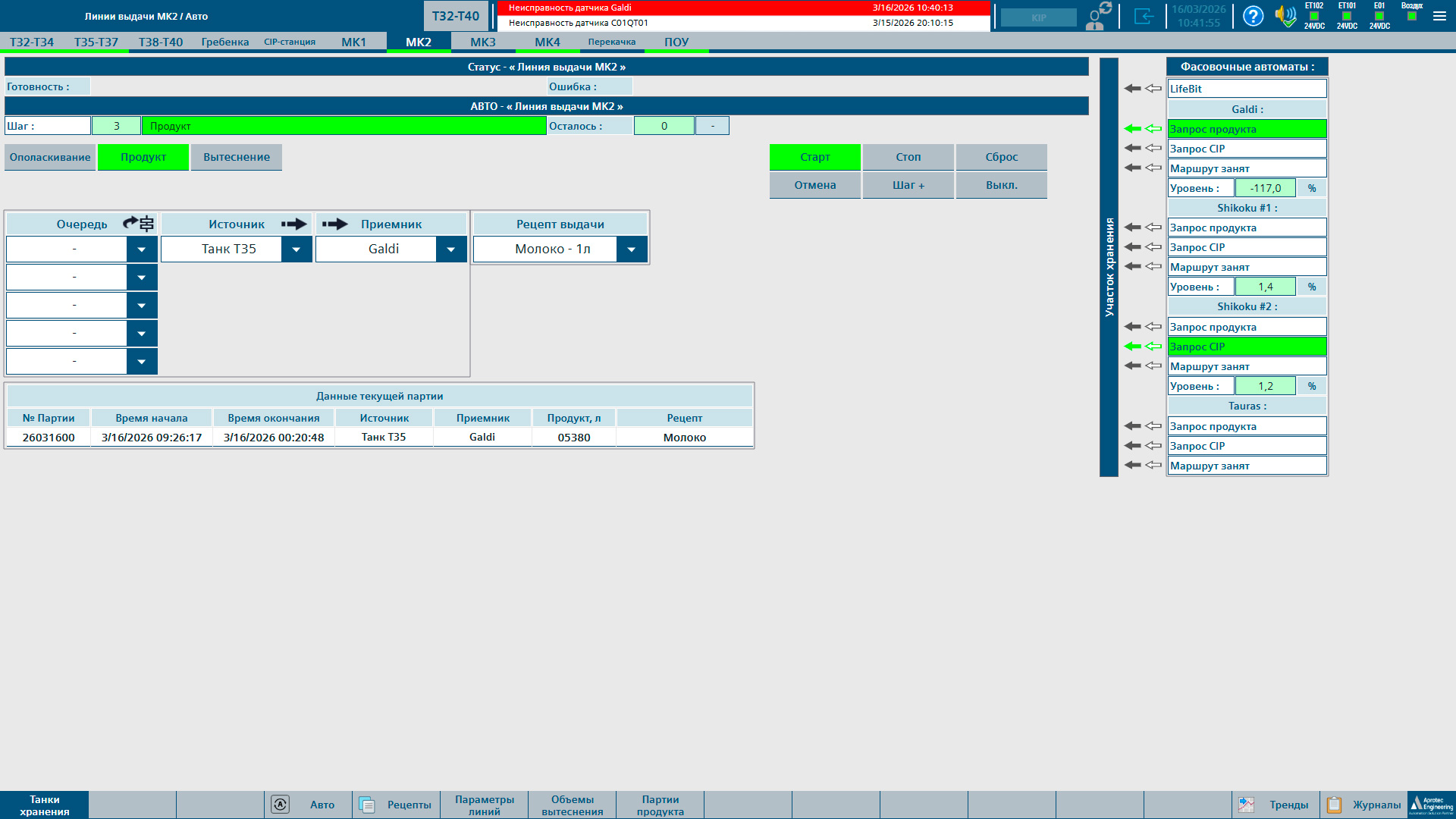Click the E01 24VDC status indicator

[x=1379, y=16]
